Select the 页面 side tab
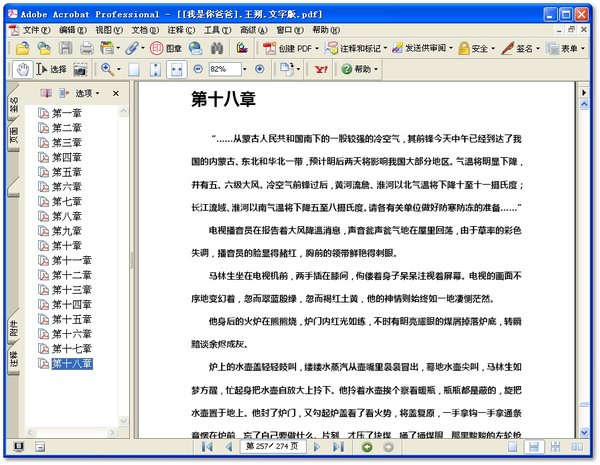The width and height of the screenshot is (600, 465). (x=13, y=136)
